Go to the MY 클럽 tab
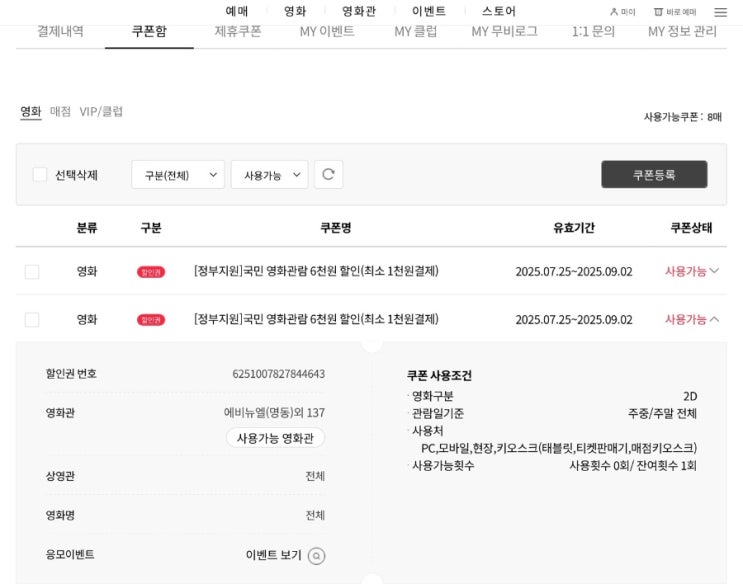 (416, 31)
